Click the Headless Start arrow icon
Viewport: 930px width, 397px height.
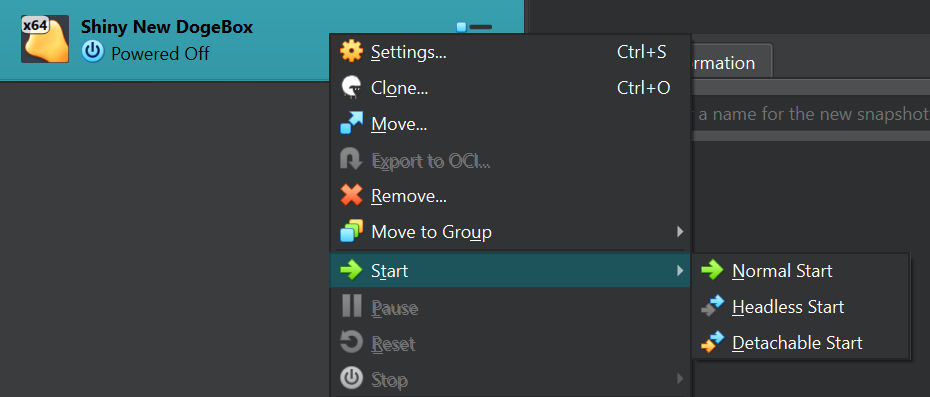(x=712, y=307)
